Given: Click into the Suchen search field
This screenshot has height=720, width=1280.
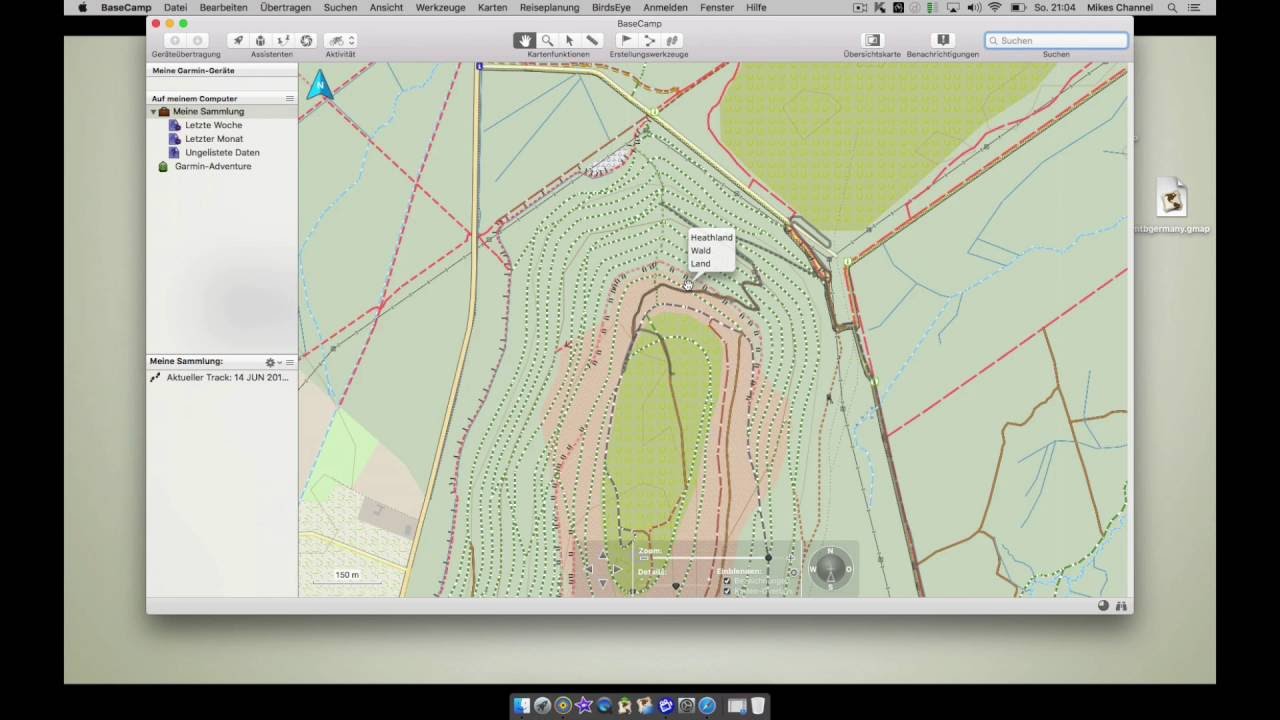Looking at the screenshot, I should click(x=1056, y=40).
